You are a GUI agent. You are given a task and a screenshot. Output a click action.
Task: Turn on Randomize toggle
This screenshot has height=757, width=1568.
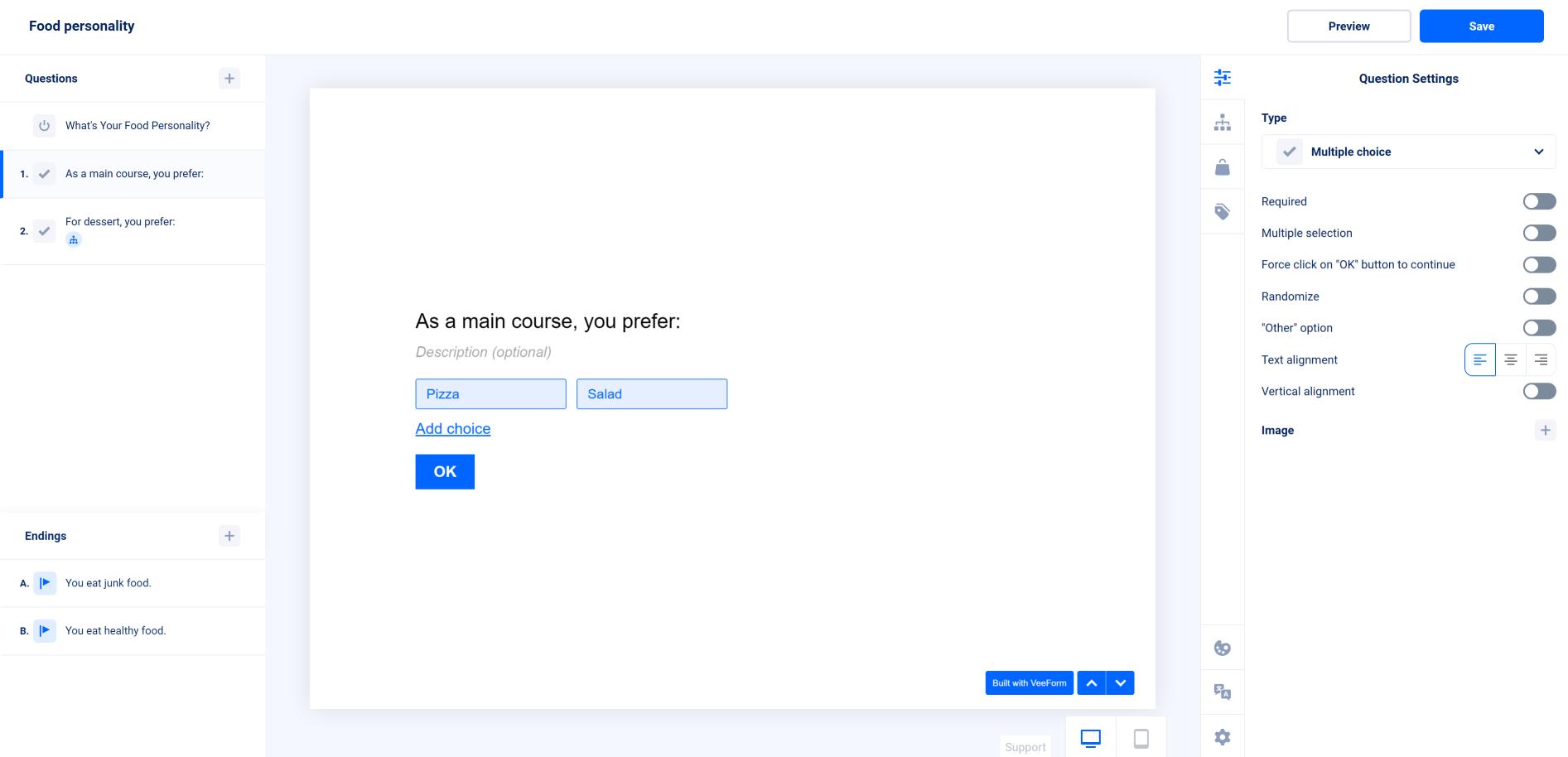pos(1539,296)
